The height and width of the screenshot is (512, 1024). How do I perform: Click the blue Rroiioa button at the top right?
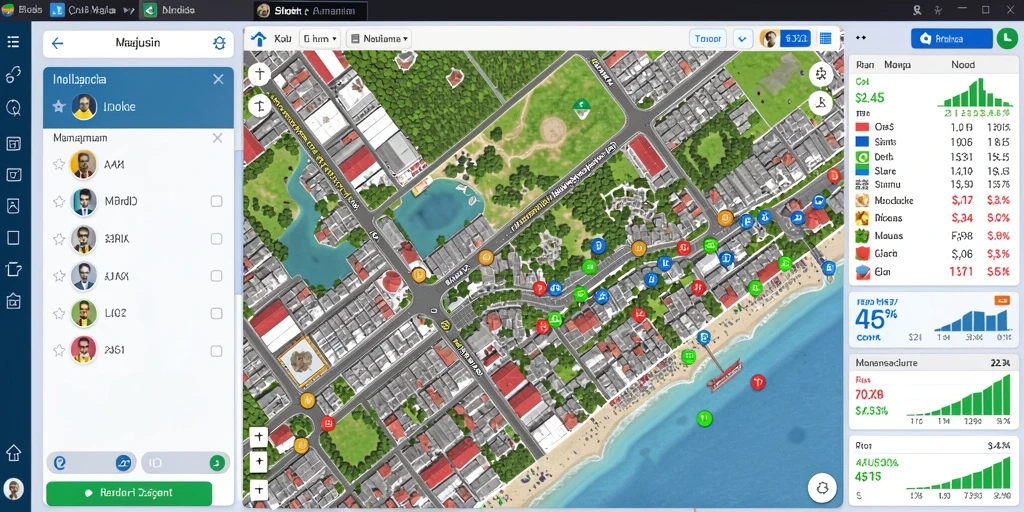coord(951,39)
